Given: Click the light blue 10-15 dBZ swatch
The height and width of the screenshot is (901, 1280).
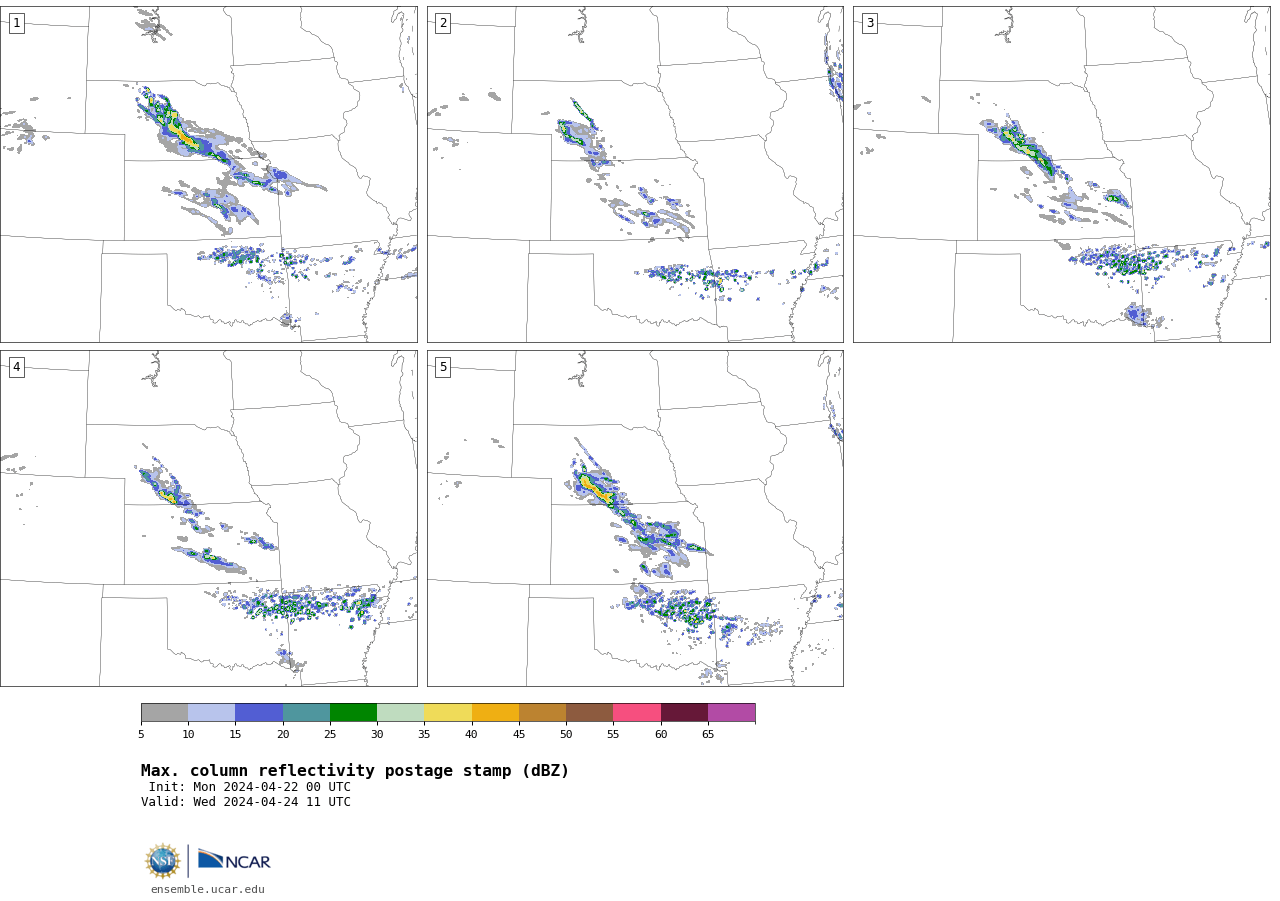Looking at the screenshot, I should pos(211,713).
